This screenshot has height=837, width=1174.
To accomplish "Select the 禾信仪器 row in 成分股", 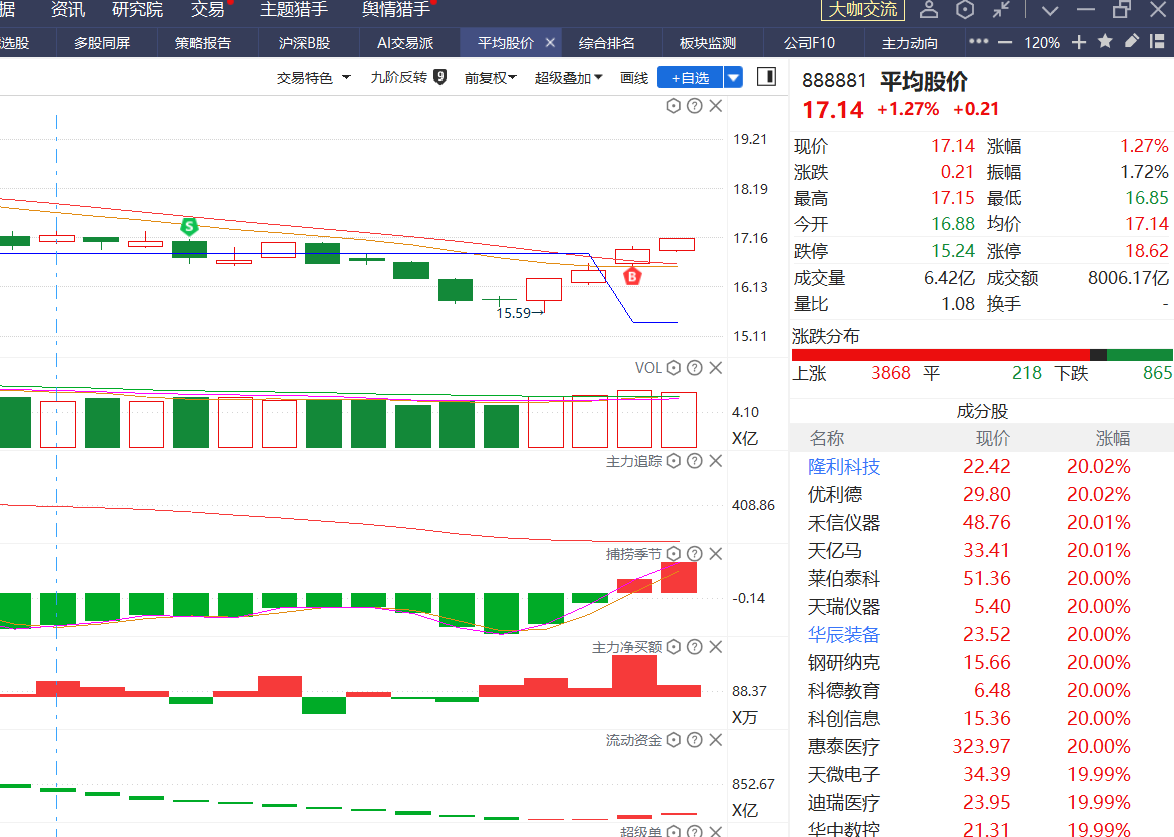I will point(982,523).
